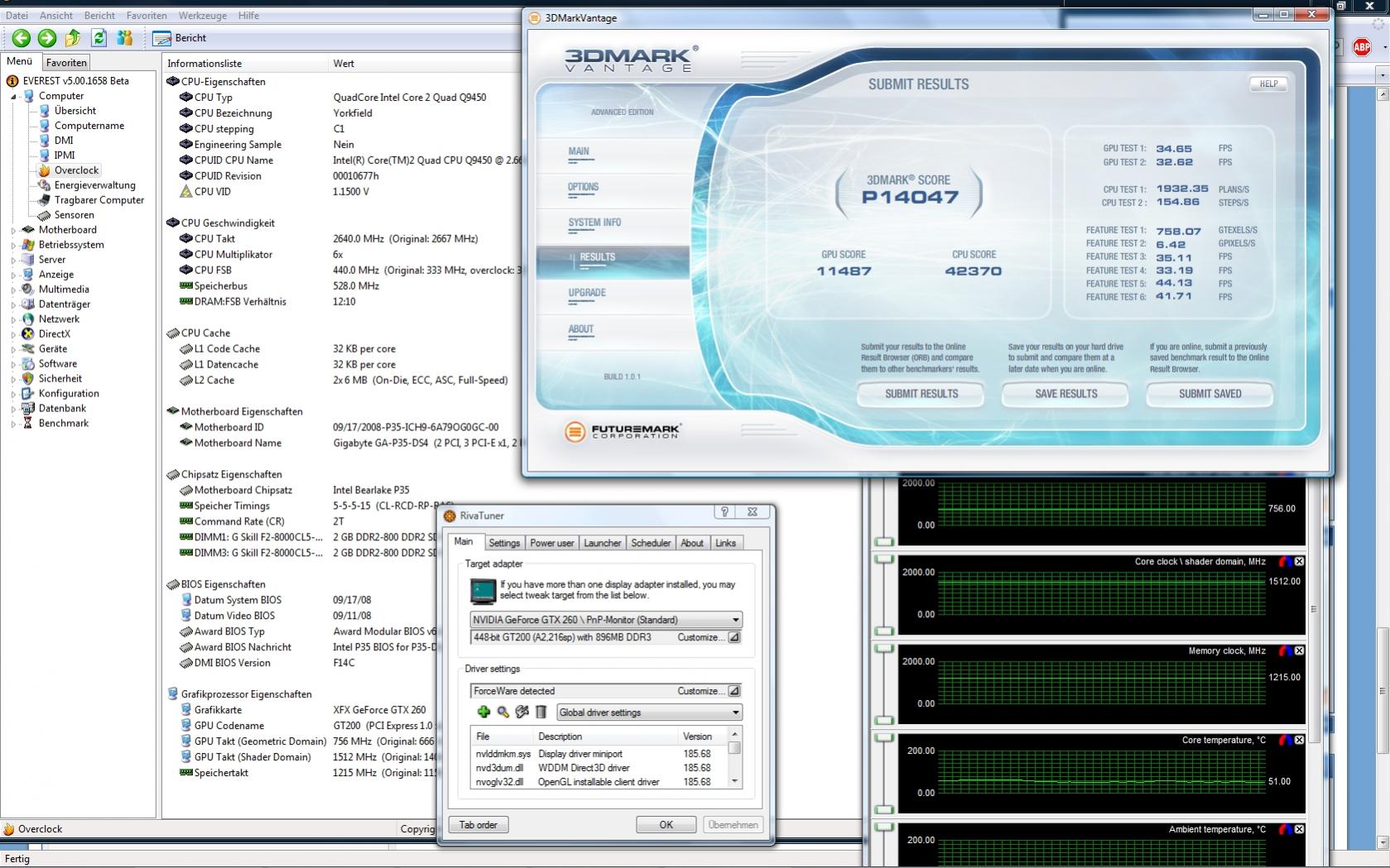Click the magnifier icon in RivaTuner driver settings
The height and width of the screenshot is (868, 1390).
click(x=503, y=712)
